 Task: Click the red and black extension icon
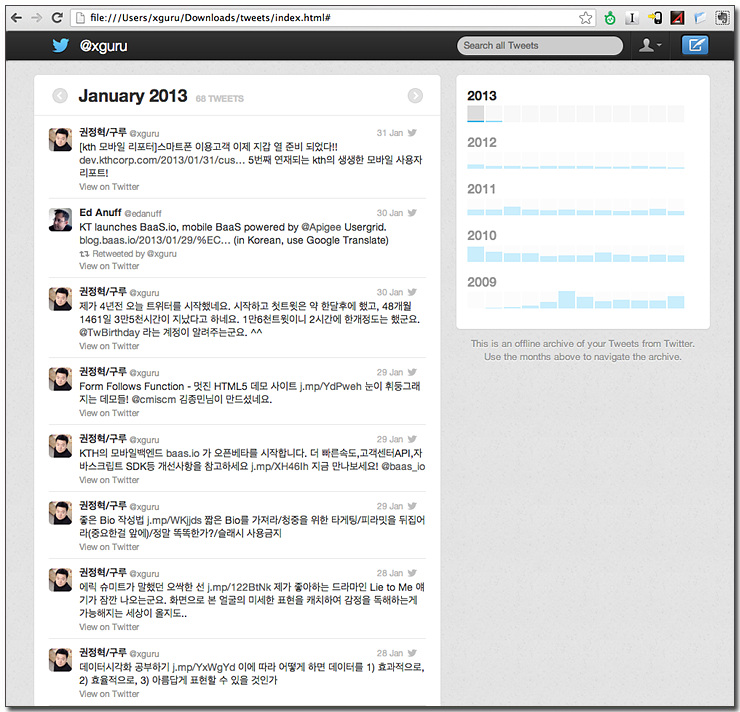[677, 18]
